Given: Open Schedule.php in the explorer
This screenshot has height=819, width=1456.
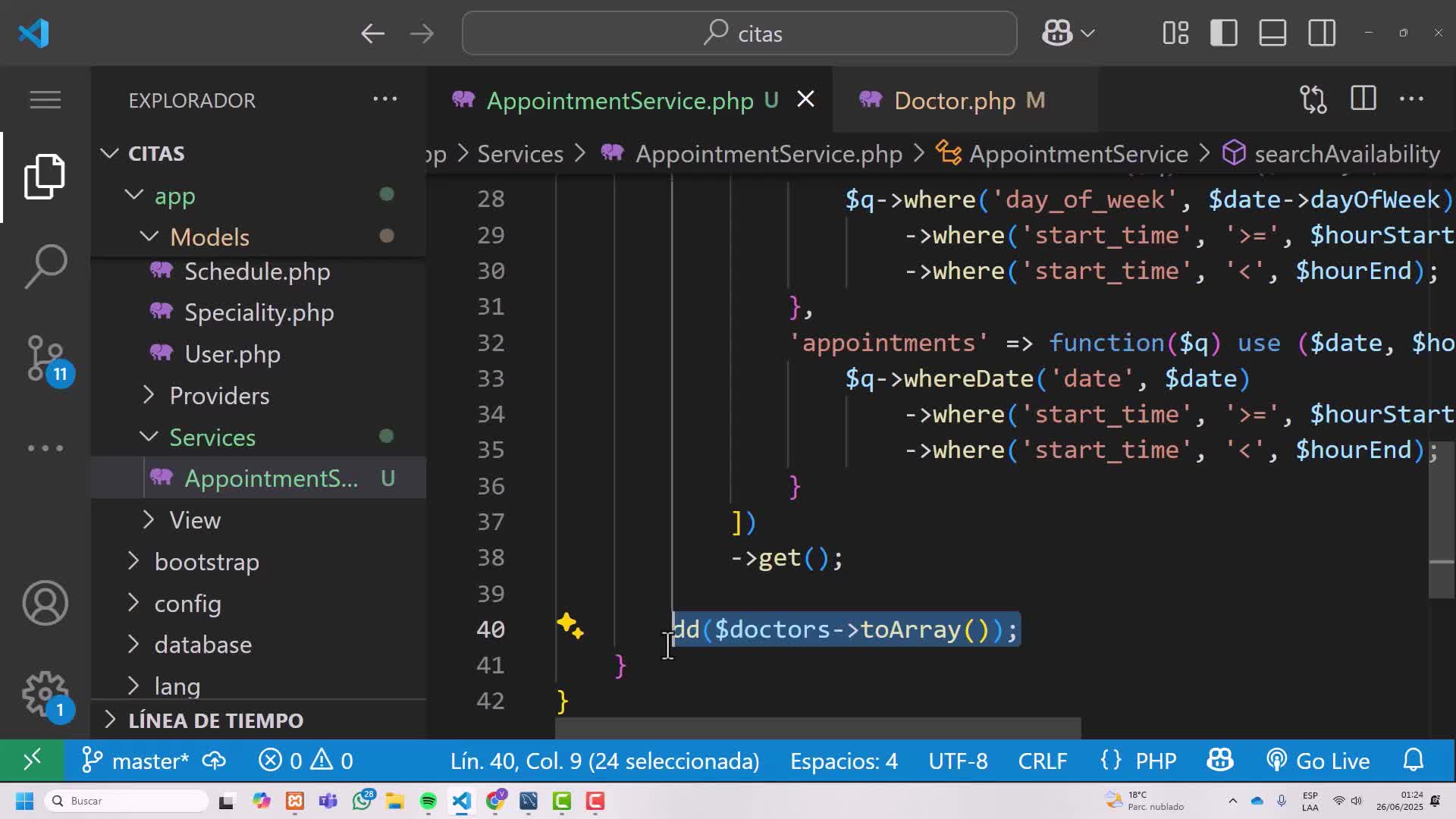Looking at the screenshot, I should (x=258, y=271).
